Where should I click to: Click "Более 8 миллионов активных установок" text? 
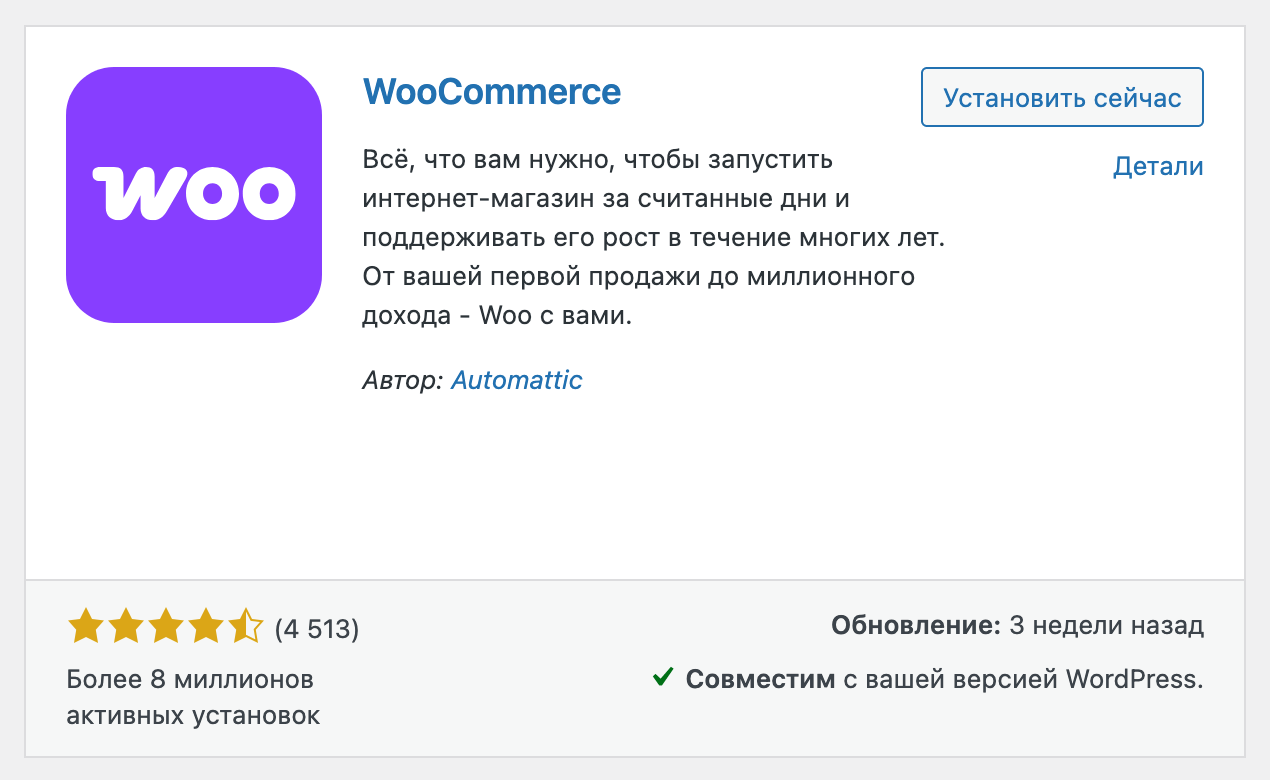pyautogui.click(x=193, y=698)
